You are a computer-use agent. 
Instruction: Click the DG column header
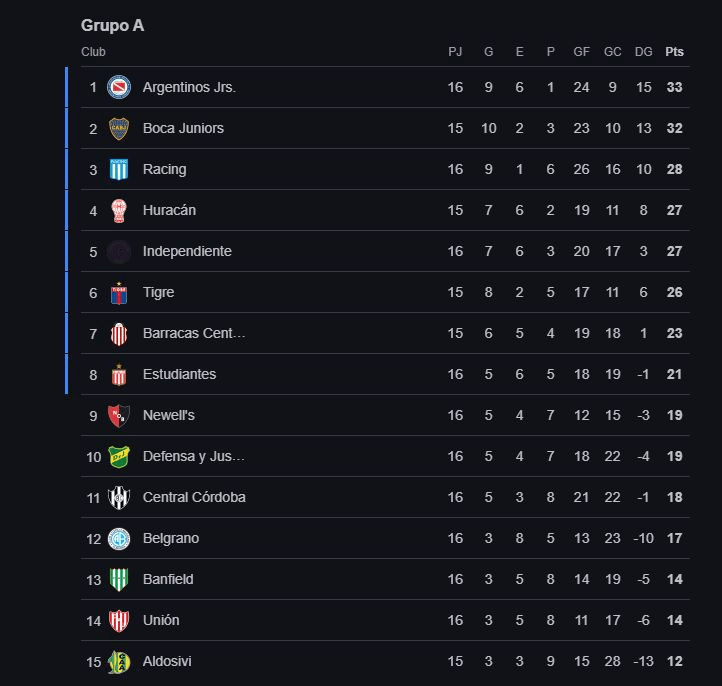[x=643, y=52]
